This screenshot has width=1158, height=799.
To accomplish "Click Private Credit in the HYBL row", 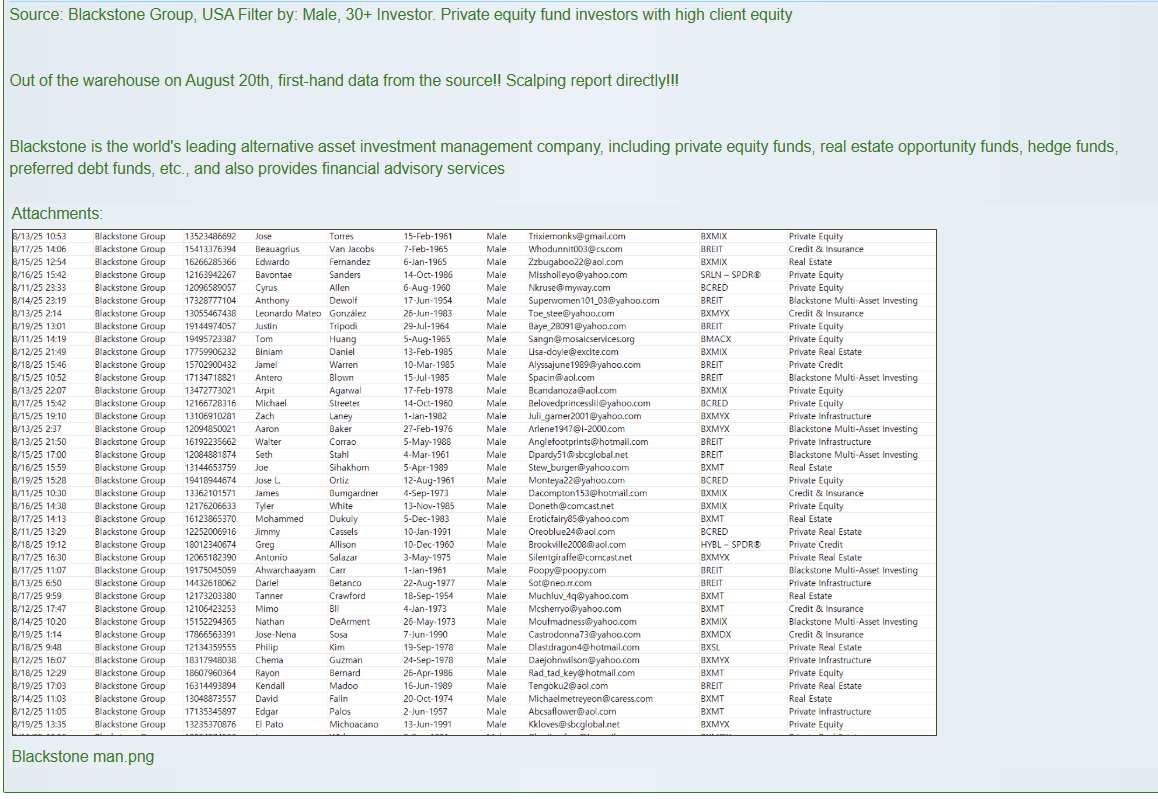I will click(815, 545).
